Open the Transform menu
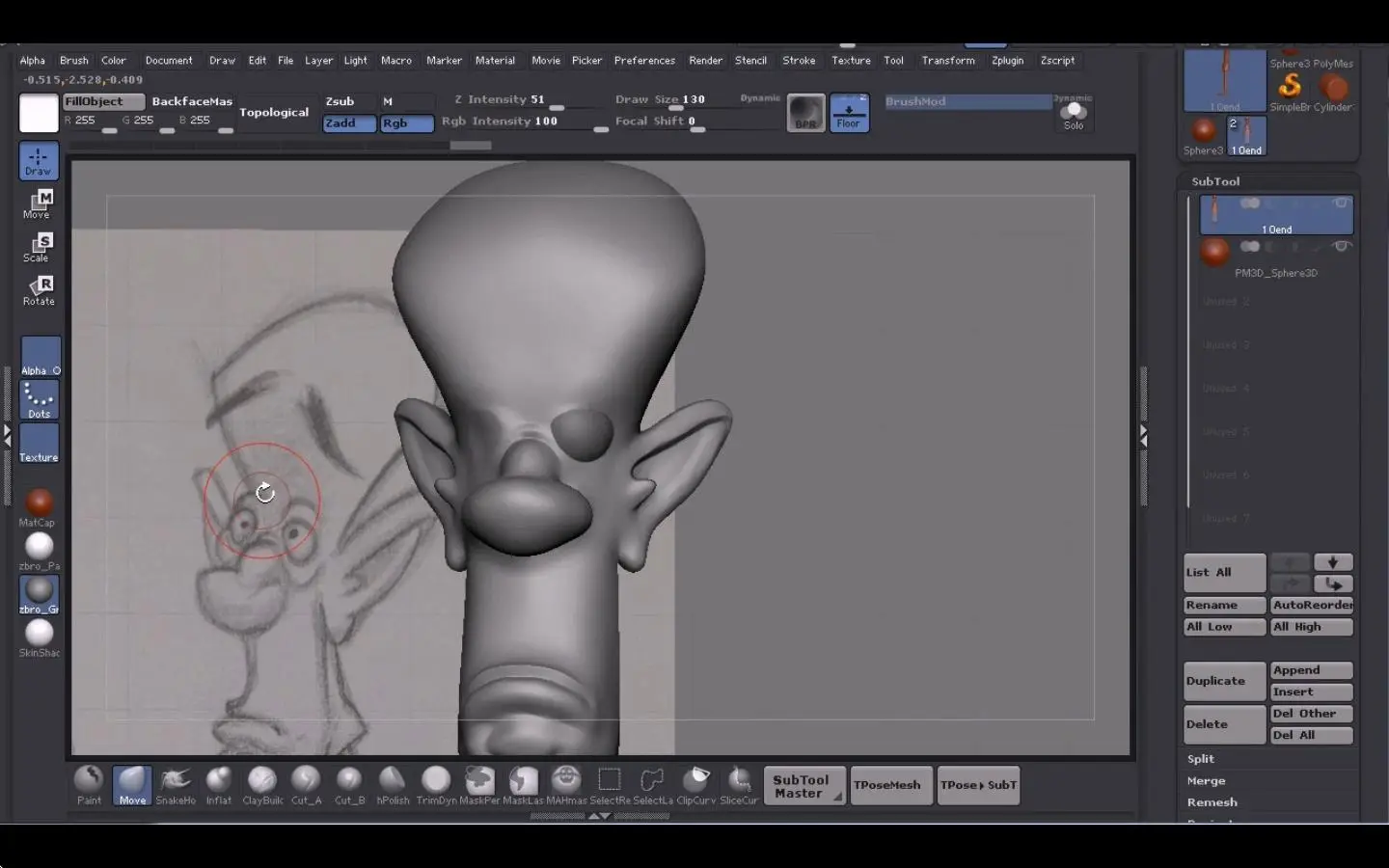1389x868 pixels. click(947, 60)
